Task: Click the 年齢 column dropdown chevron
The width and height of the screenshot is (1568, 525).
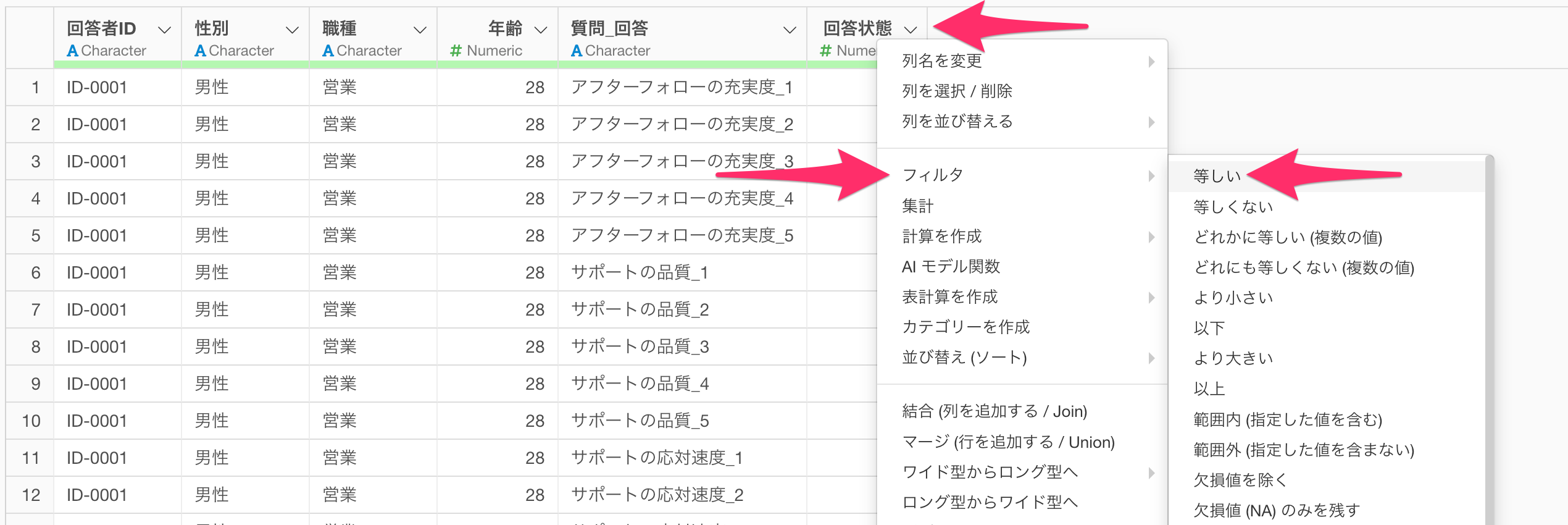Action: pos(541,30)
